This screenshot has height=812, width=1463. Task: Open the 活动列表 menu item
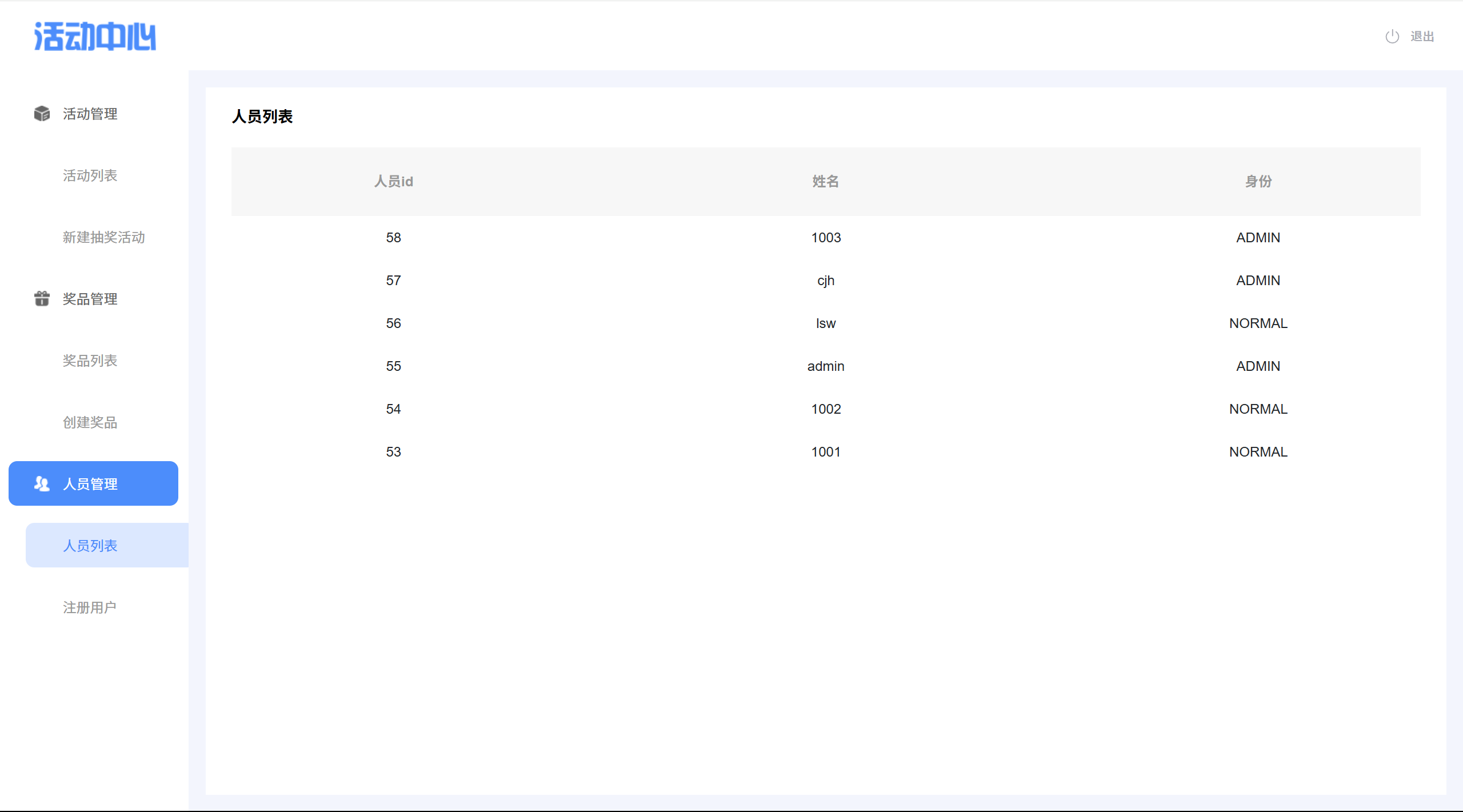pos(90,175)
